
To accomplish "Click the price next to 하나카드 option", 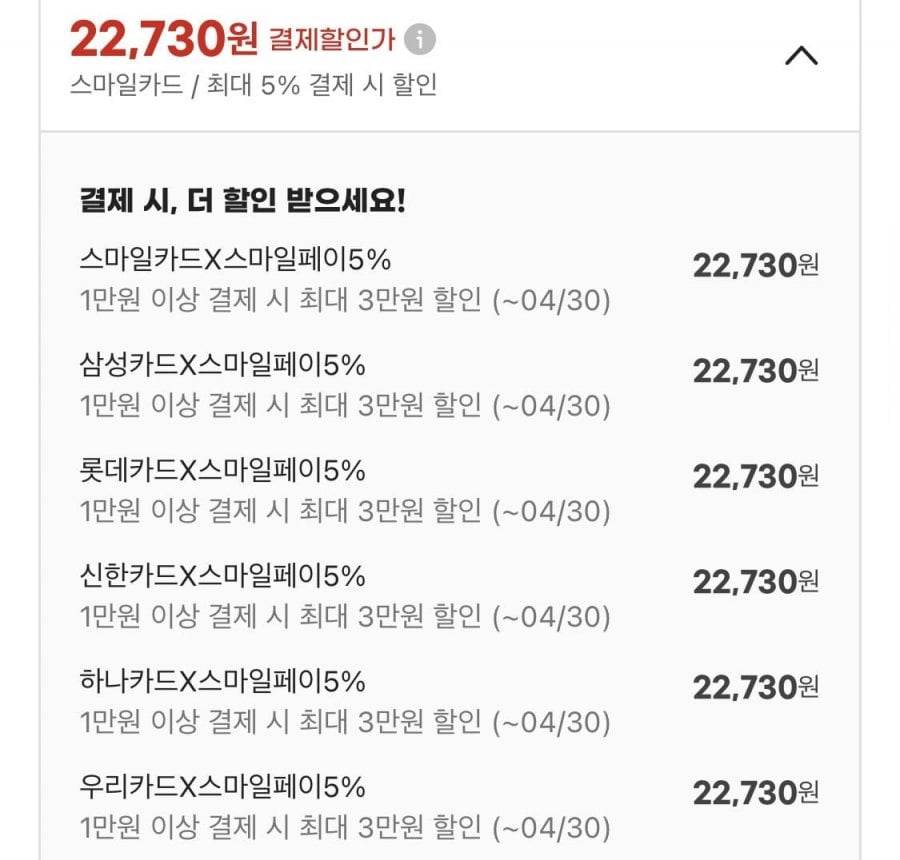I will tap(755, 688).
